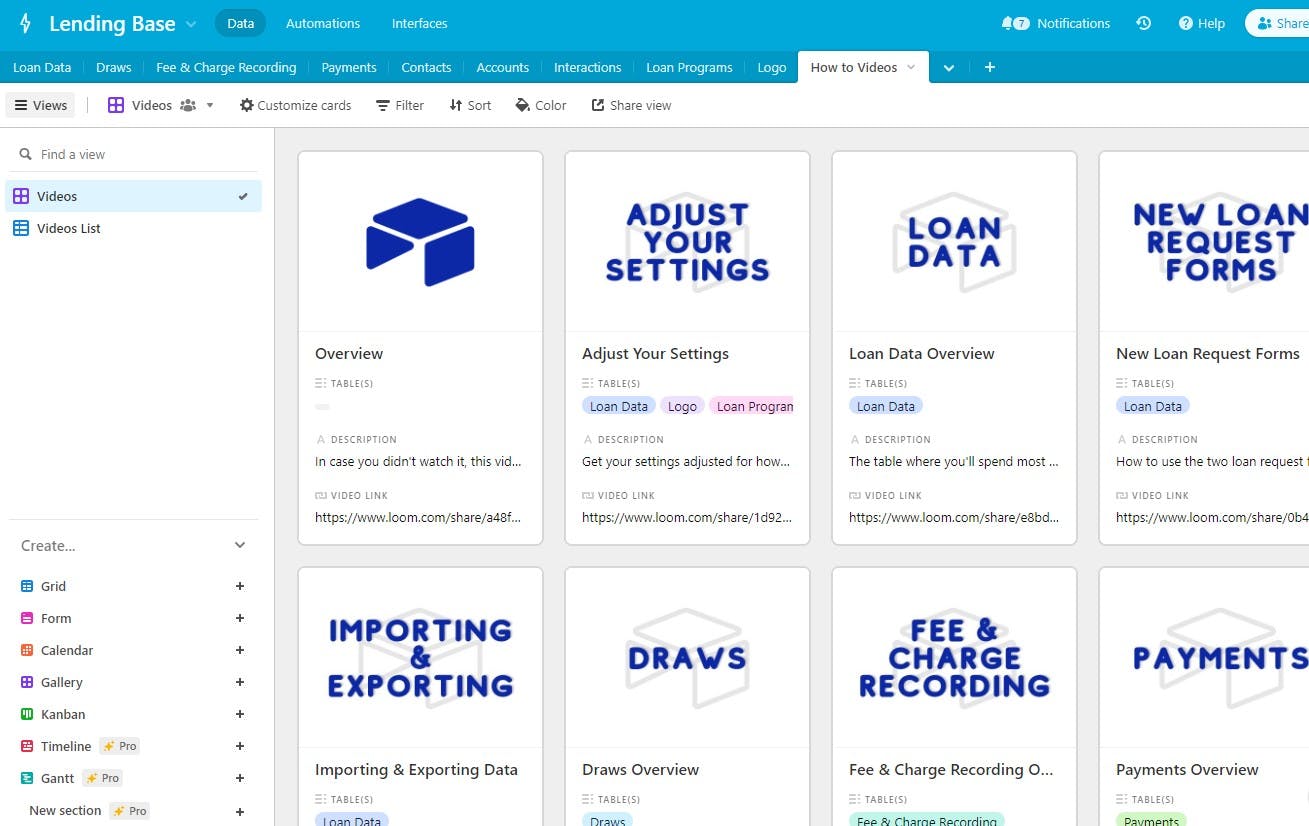Open the Lending Base name dropdown

(191, 24)
